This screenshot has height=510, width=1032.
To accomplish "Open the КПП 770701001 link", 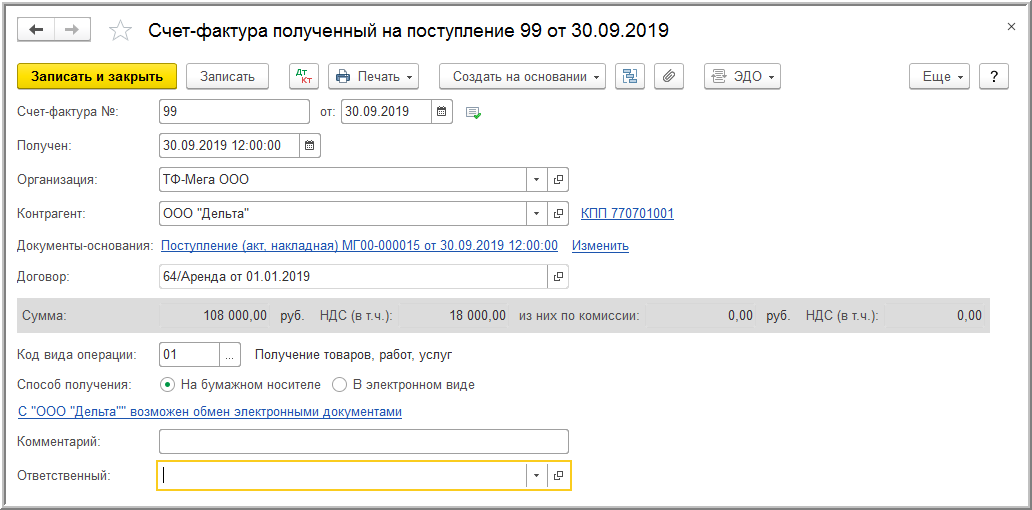I will 627,214.
